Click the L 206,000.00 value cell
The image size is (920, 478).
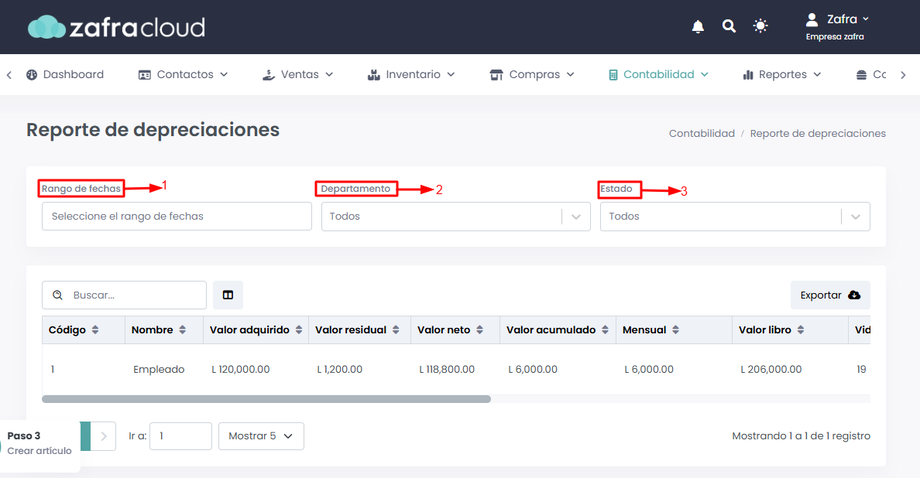click(x=771, y=369)
